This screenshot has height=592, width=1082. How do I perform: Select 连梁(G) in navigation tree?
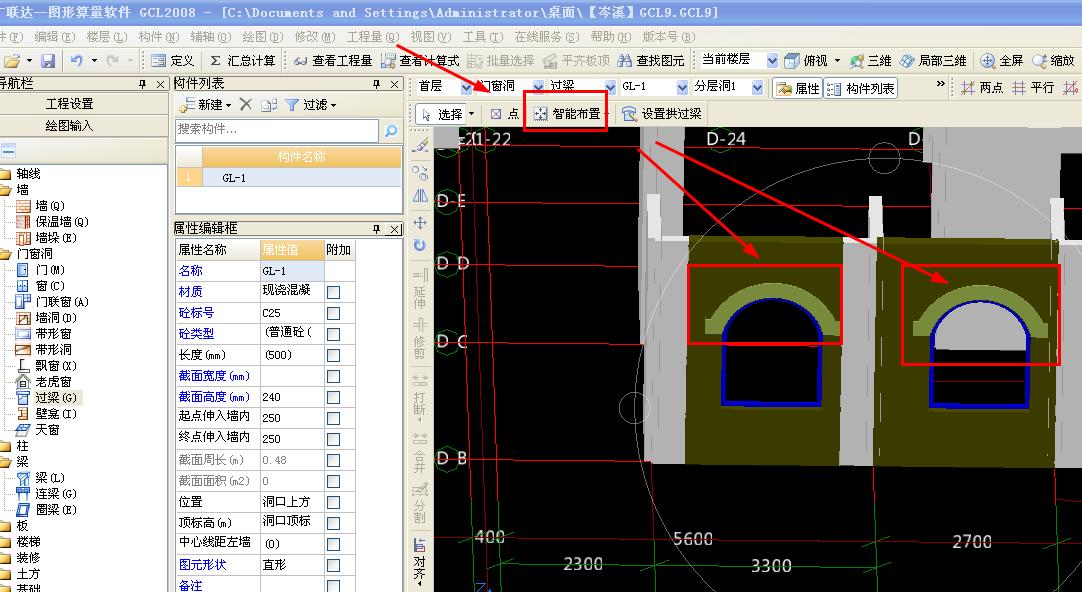[47, 493]
